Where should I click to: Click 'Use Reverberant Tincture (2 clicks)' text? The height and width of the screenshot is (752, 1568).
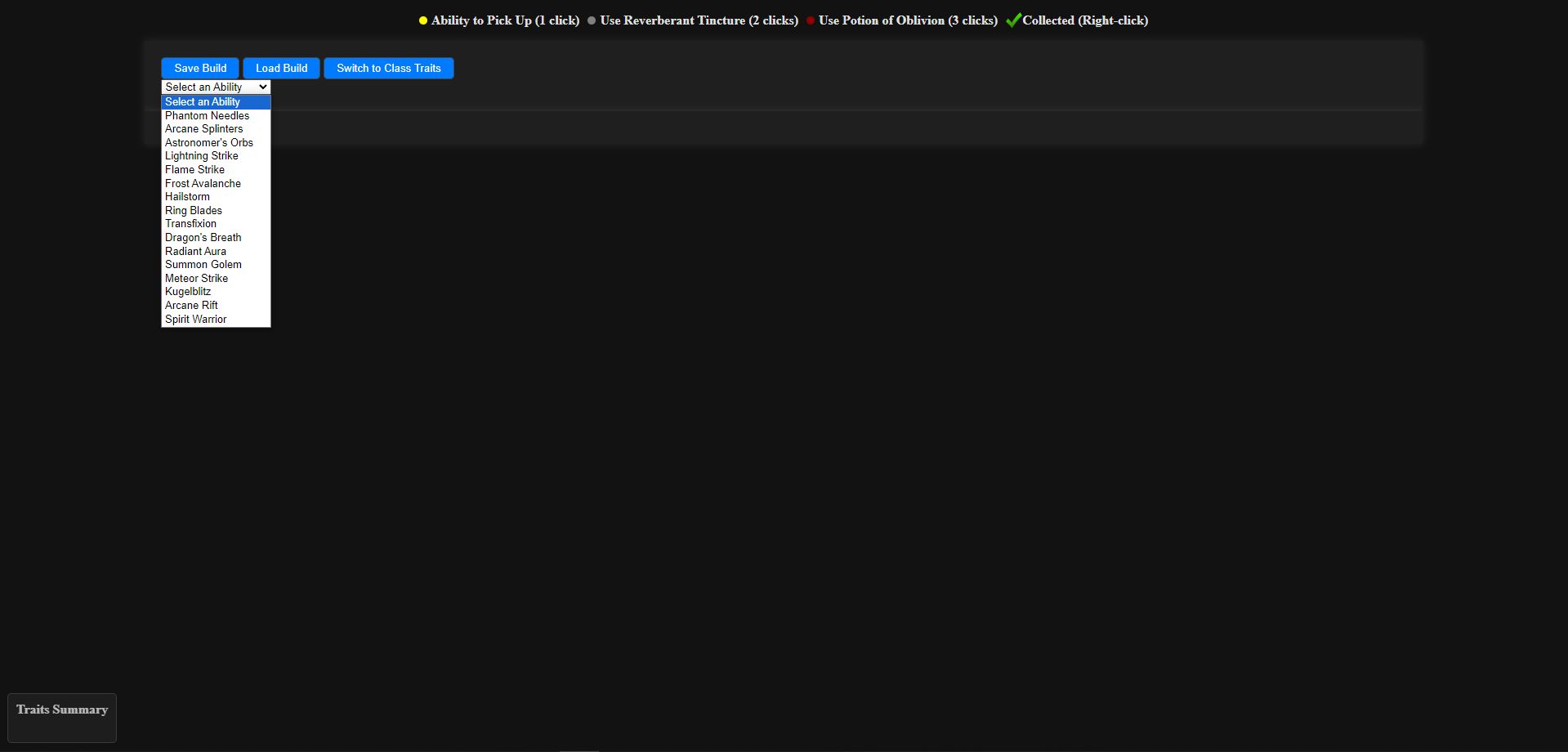point(699,20)
